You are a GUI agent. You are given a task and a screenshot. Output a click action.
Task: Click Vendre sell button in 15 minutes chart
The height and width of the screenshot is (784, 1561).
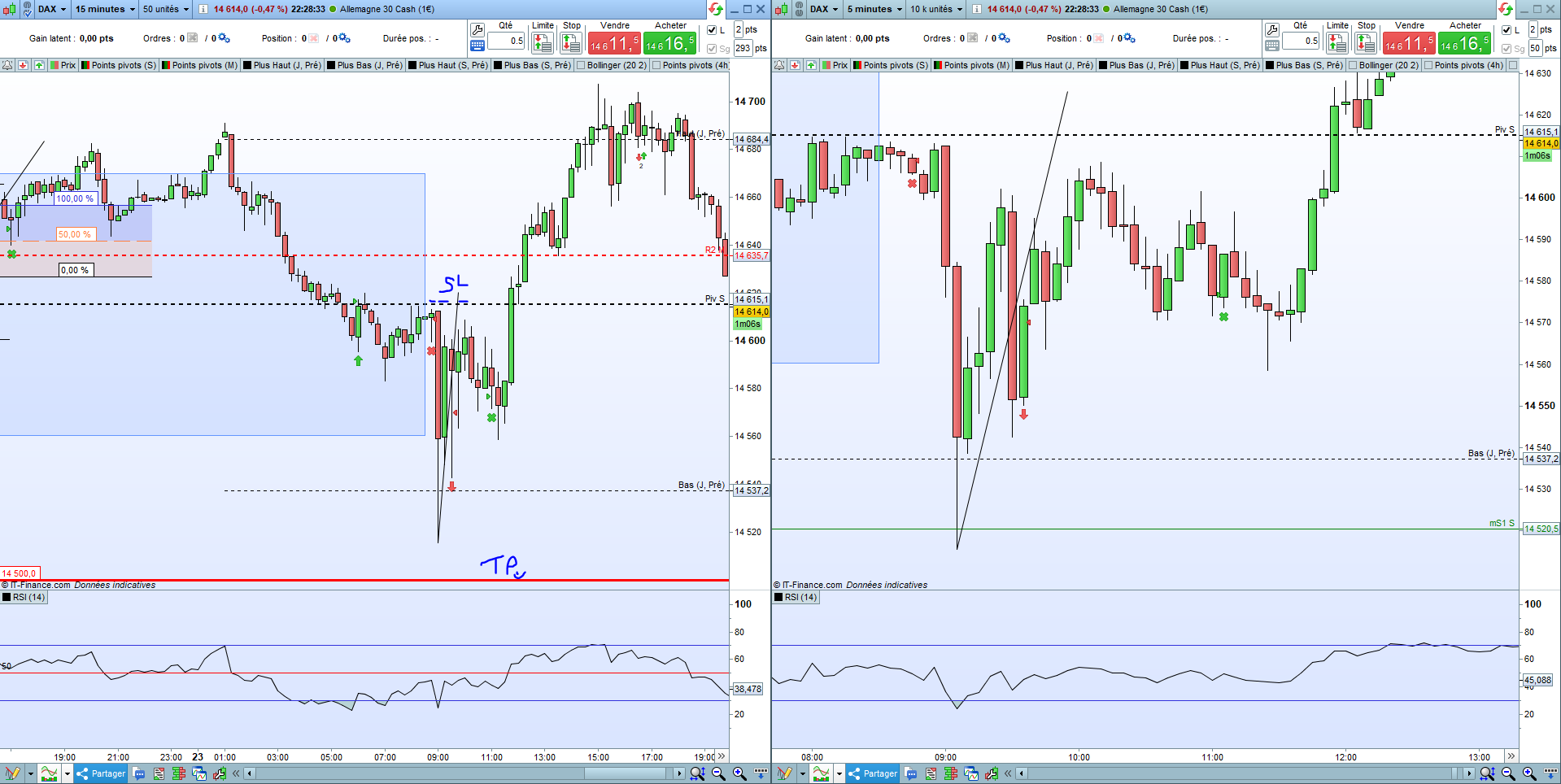[x=614, y=43]
